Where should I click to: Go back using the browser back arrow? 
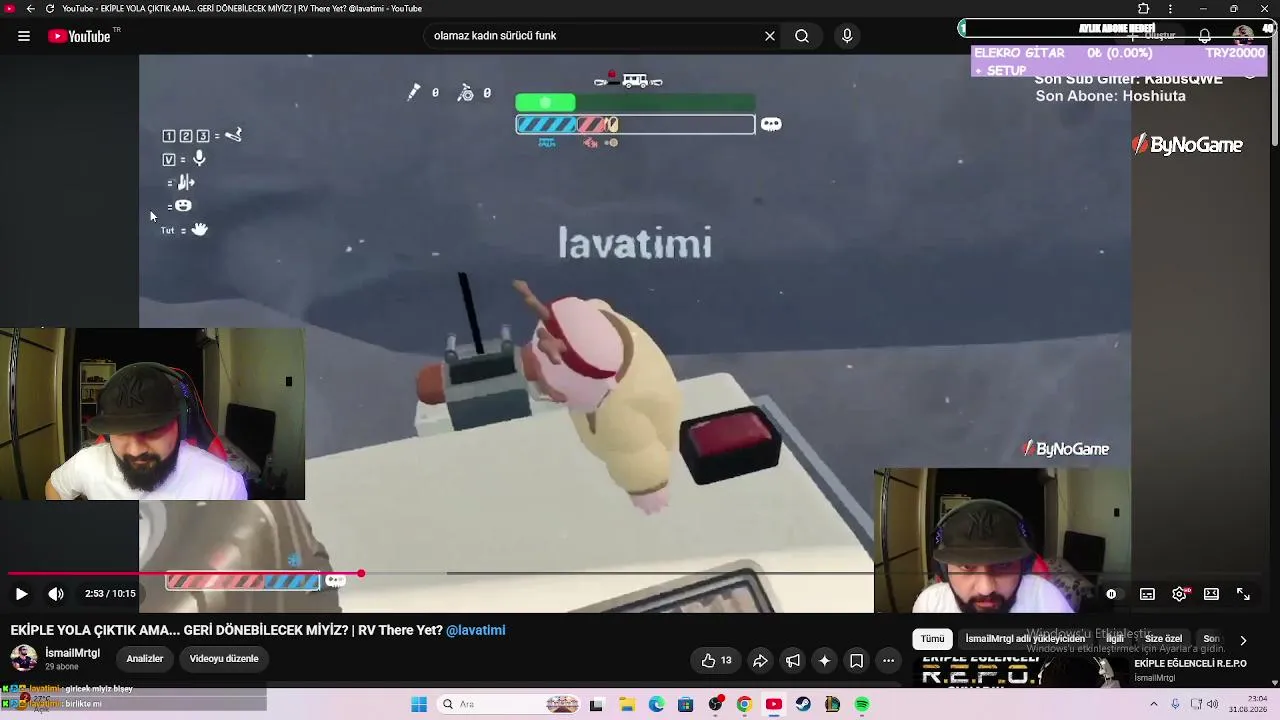(x=30, y=9)
